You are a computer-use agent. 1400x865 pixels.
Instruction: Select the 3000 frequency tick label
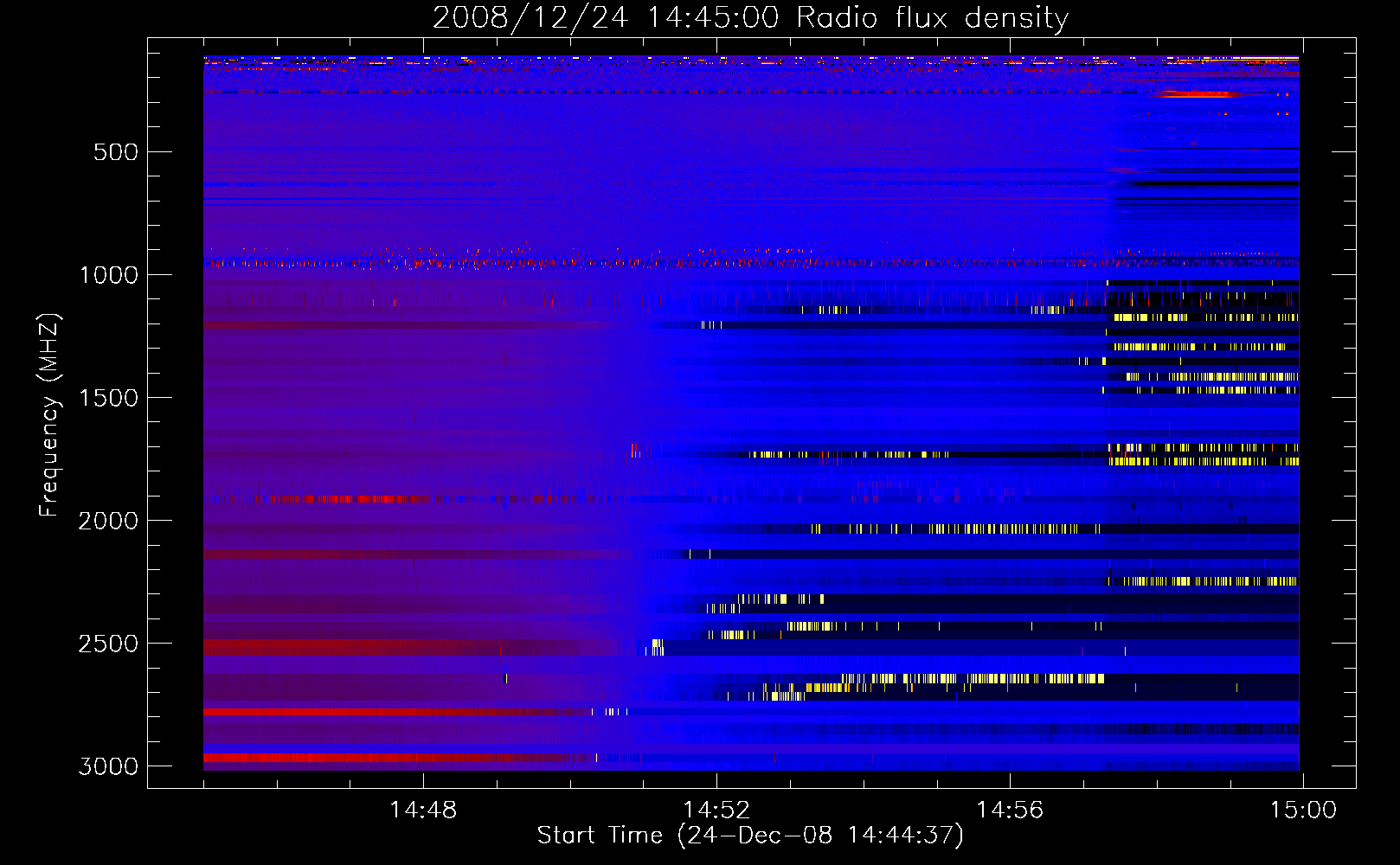pyautogui.click(x=108, y=766)
